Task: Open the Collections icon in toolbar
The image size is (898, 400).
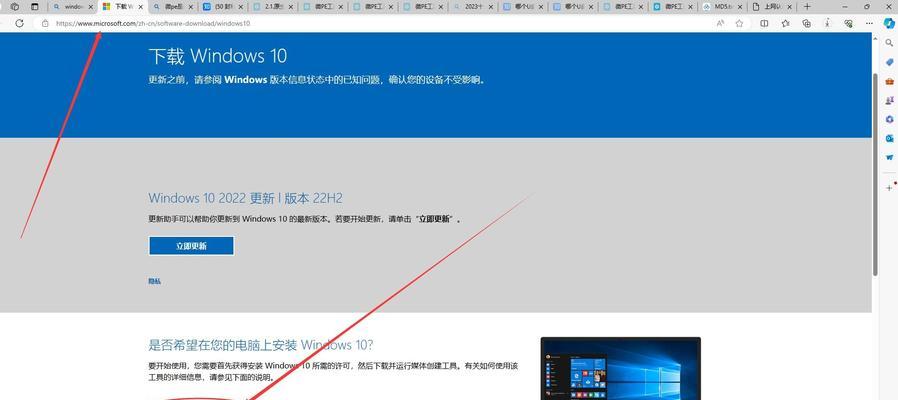Action: pos(806,23)
